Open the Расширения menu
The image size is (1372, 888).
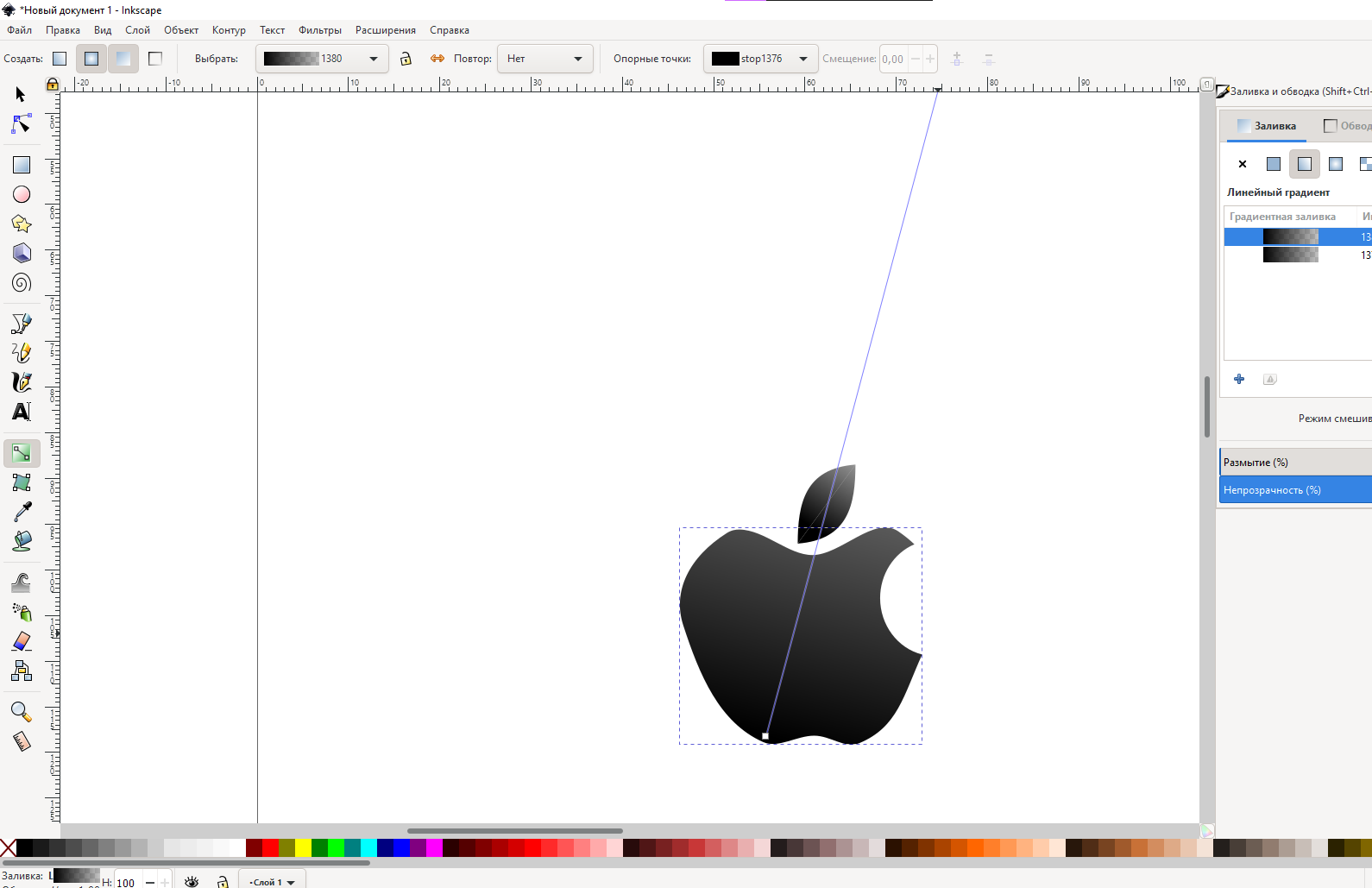click(x=386, y=30)
